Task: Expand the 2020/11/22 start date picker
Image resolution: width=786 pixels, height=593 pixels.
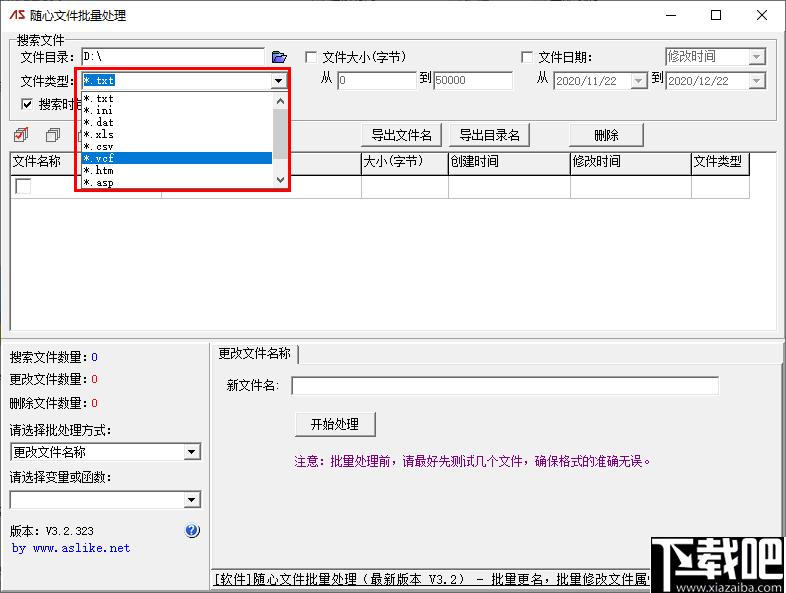Action: 638,81
